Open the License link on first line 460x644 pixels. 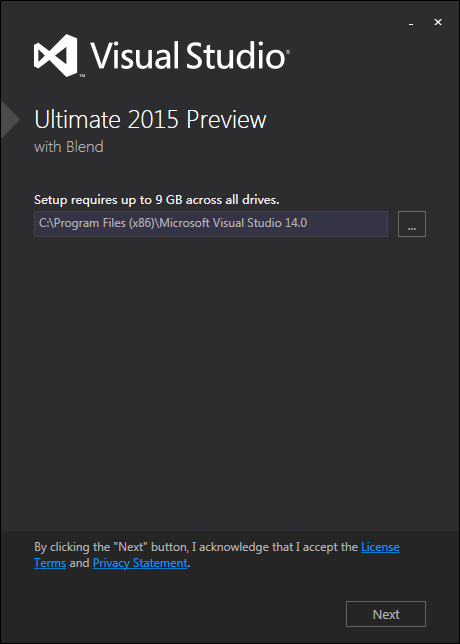(x=380, y=547)
